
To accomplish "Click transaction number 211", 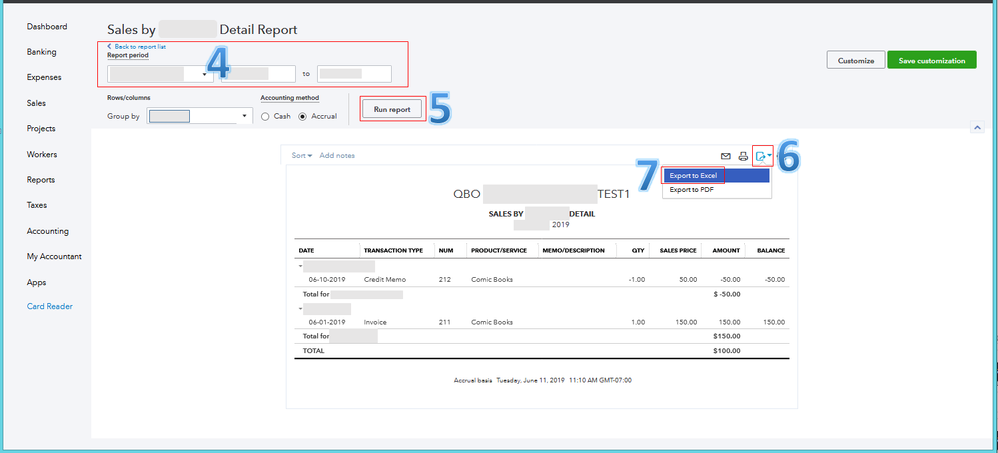I will (x=445, y=323).
